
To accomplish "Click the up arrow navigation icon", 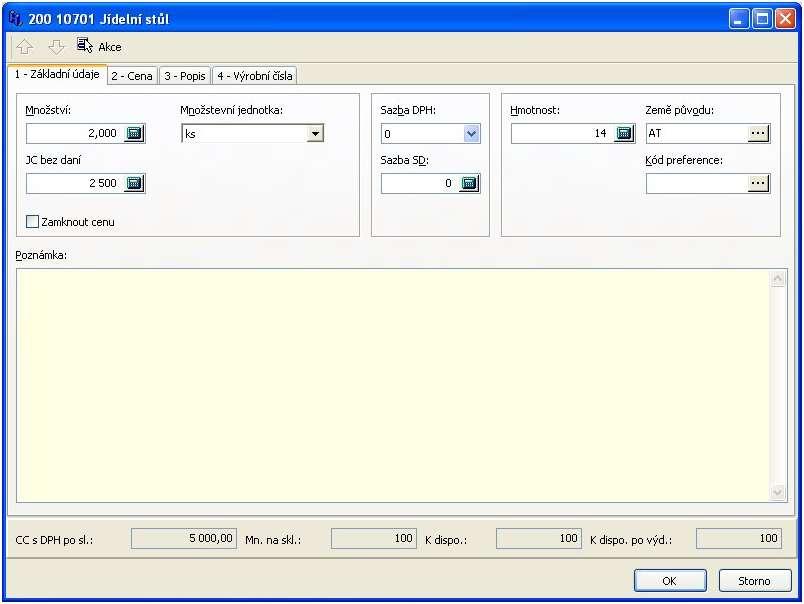I will pyautogui.click(x=25, y=47).
